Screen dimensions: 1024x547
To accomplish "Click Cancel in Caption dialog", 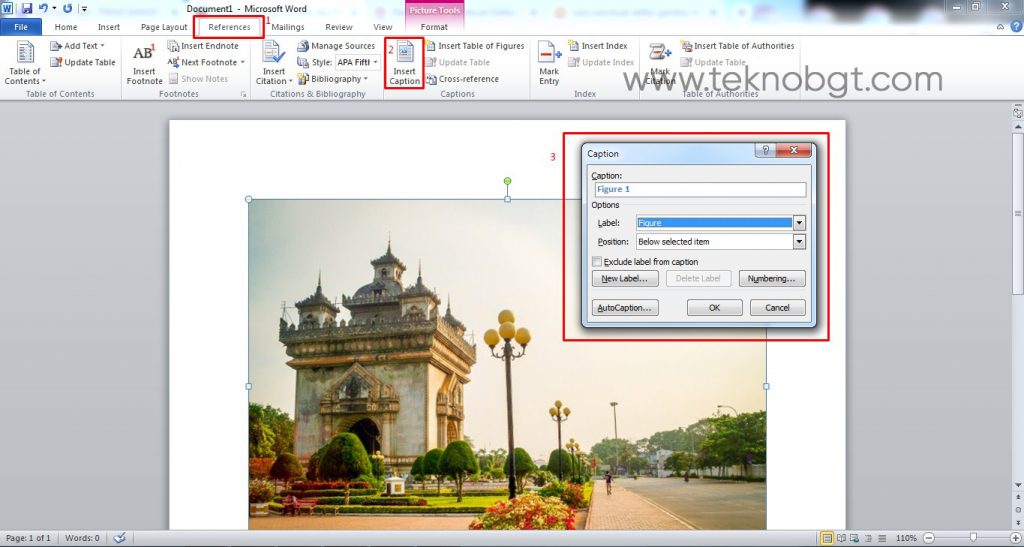I will pyautogui.click(x=778, y=307).
